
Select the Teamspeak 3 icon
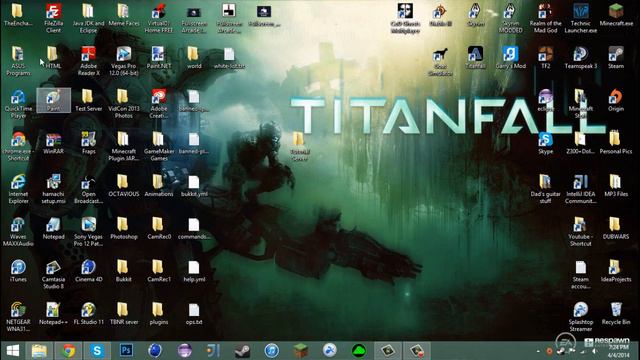click(x=581, y=58)
